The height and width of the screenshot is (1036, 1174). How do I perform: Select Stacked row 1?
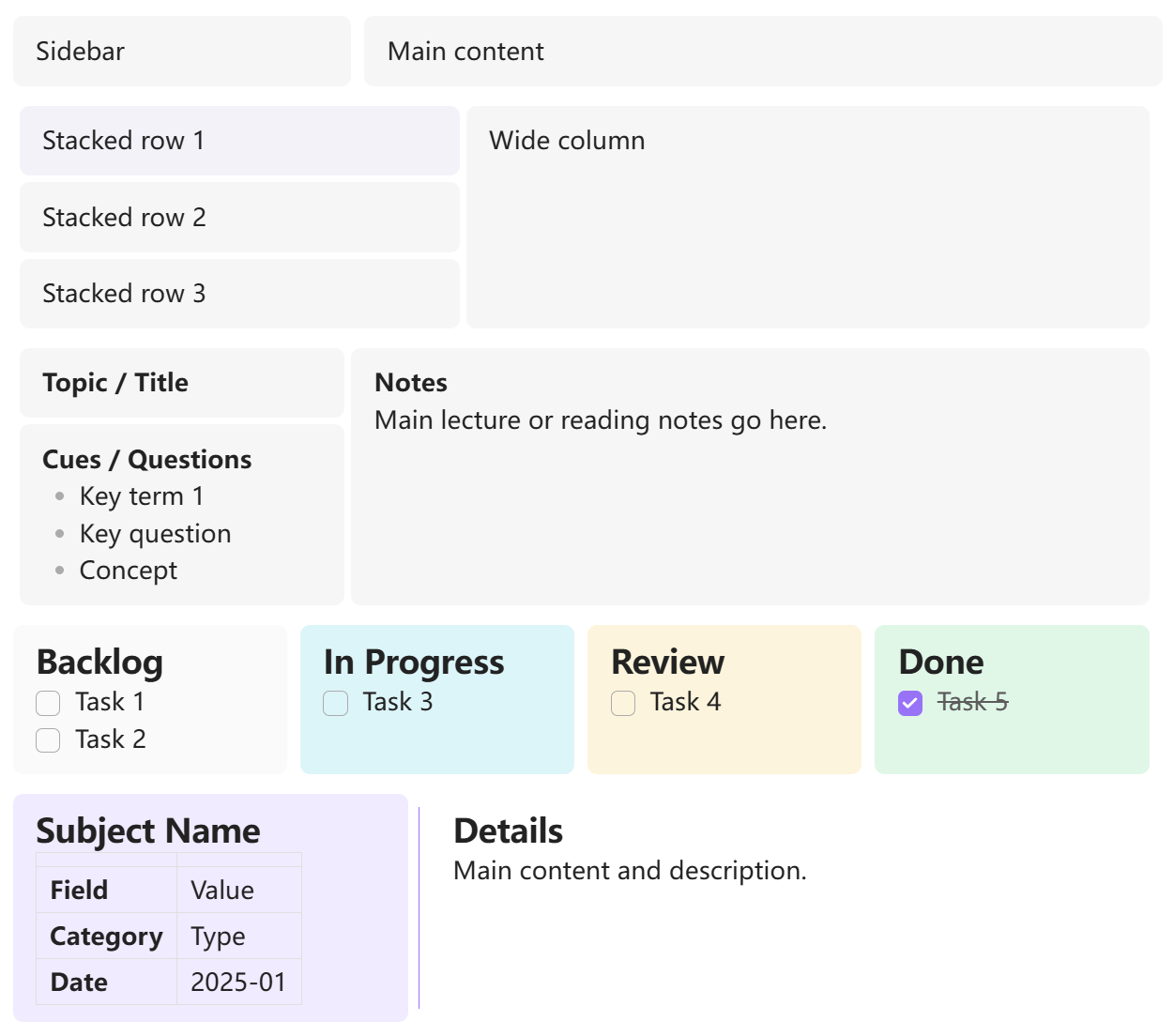click(x=239, y=141)
